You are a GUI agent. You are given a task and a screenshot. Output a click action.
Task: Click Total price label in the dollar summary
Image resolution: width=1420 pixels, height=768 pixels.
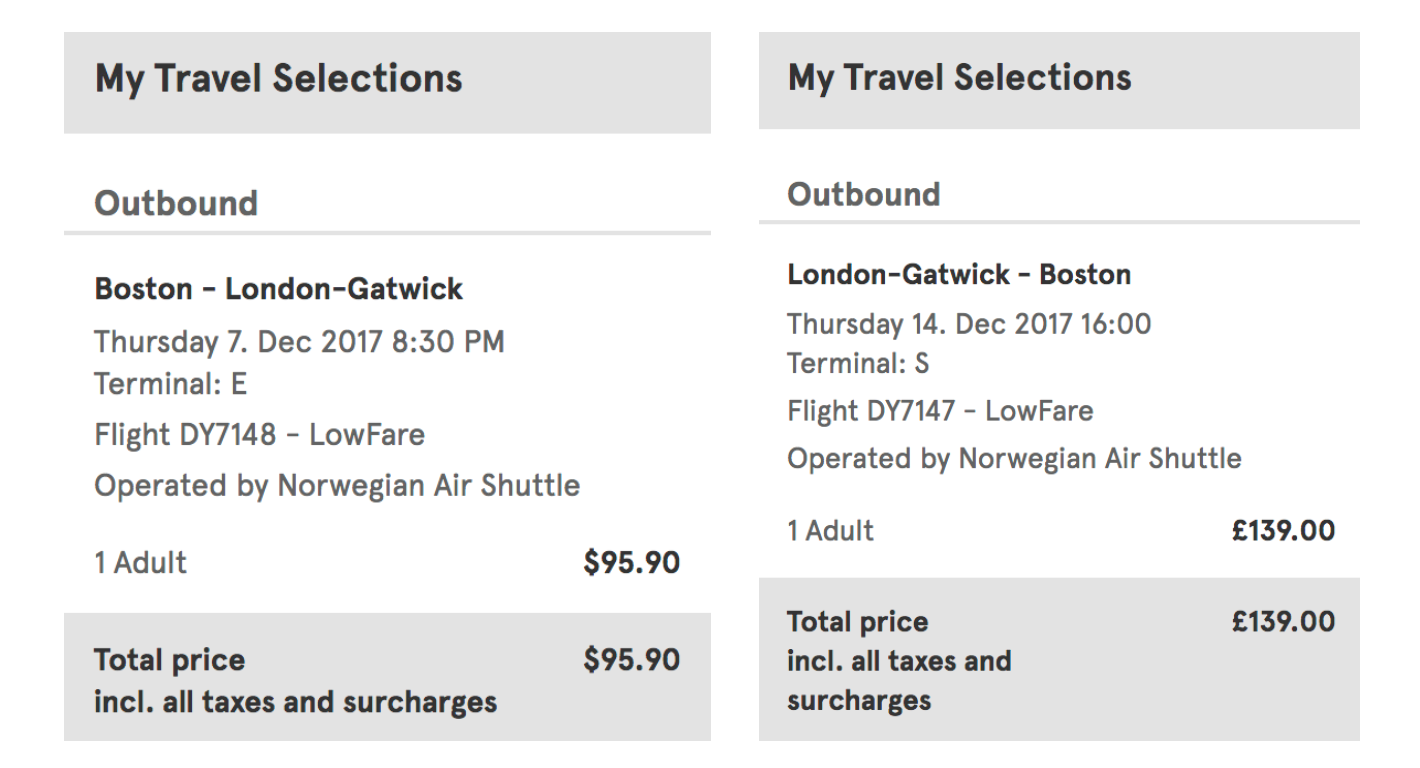click(169, 660)
